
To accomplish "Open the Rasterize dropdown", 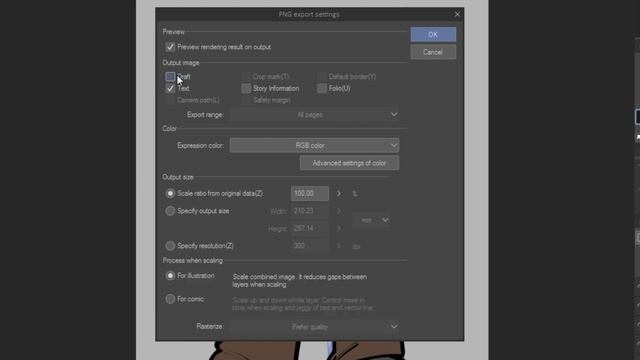I will point(314,327).
